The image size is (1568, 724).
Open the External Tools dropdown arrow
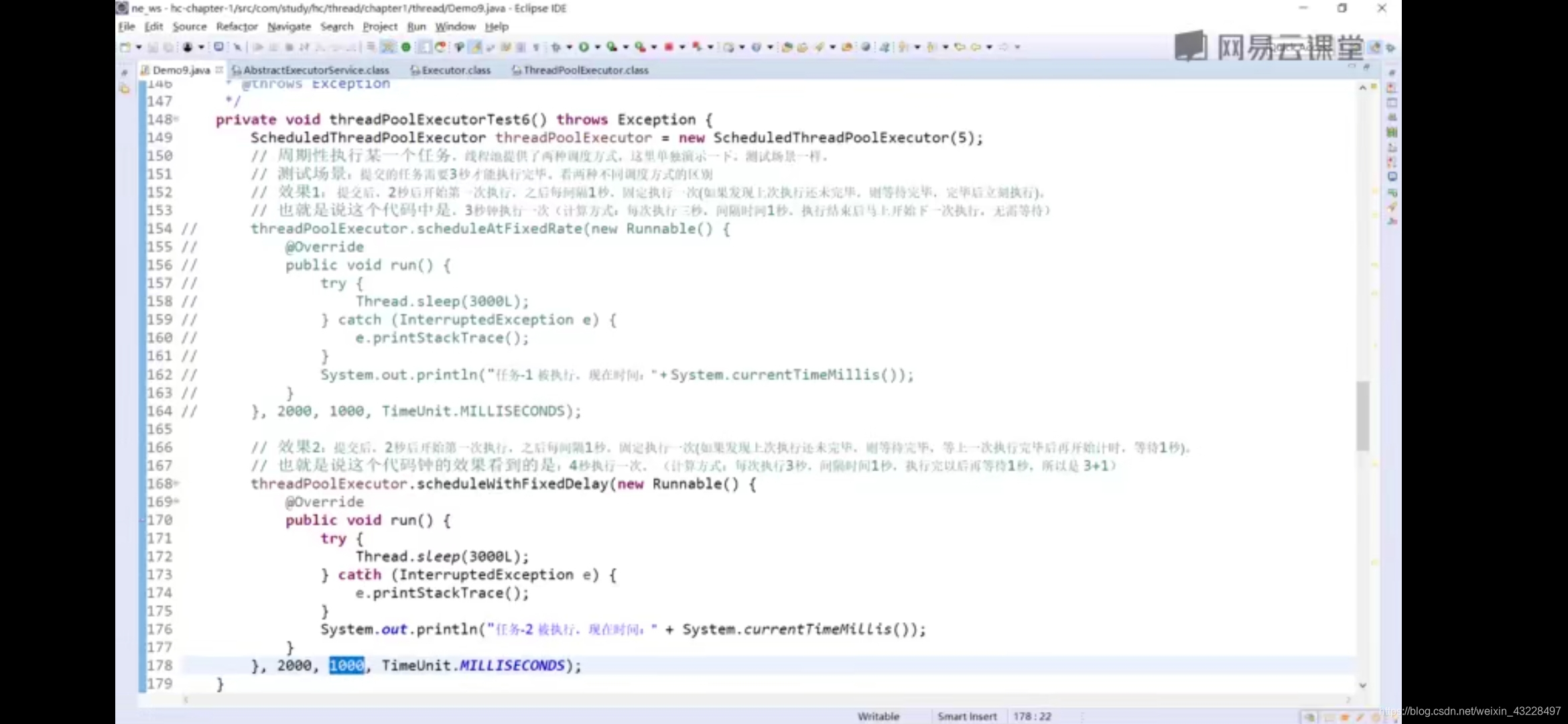654,47
